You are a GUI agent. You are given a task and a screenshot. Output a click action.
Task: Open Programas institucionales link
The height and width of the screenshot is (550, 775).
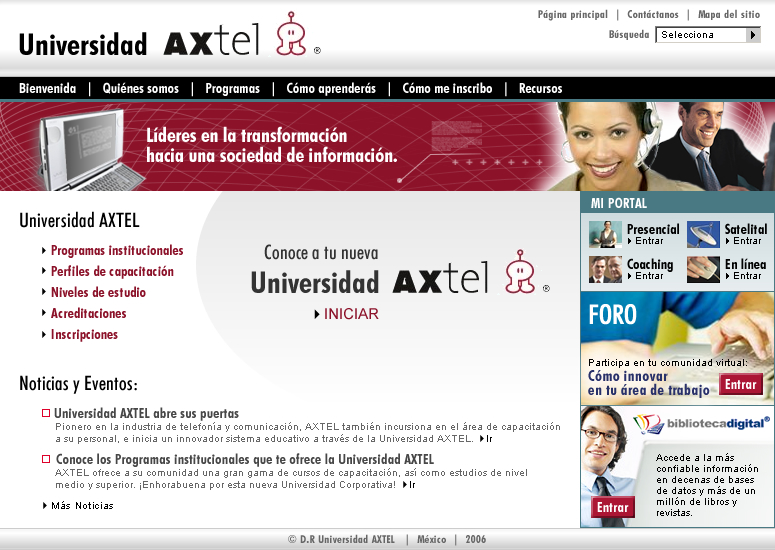[117, 251]
